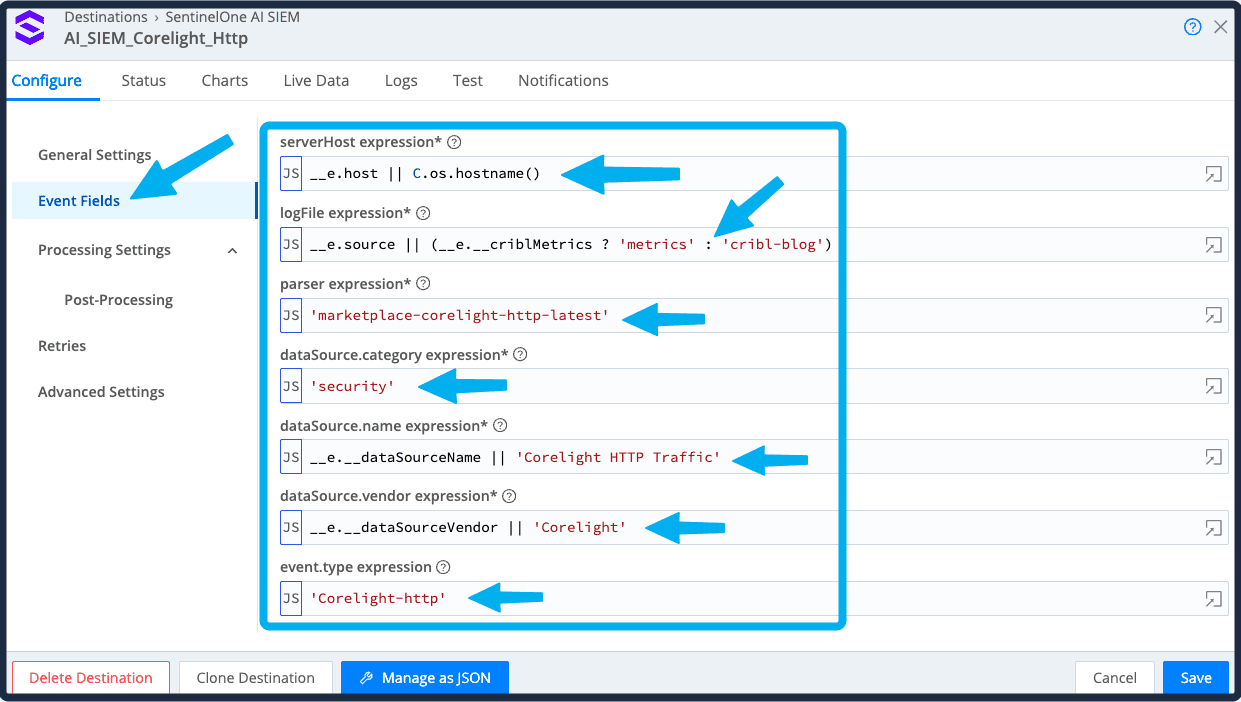1241x702 pixels.
Task: Open expanded editor for event.type expression
Action: click(1213, 599)
